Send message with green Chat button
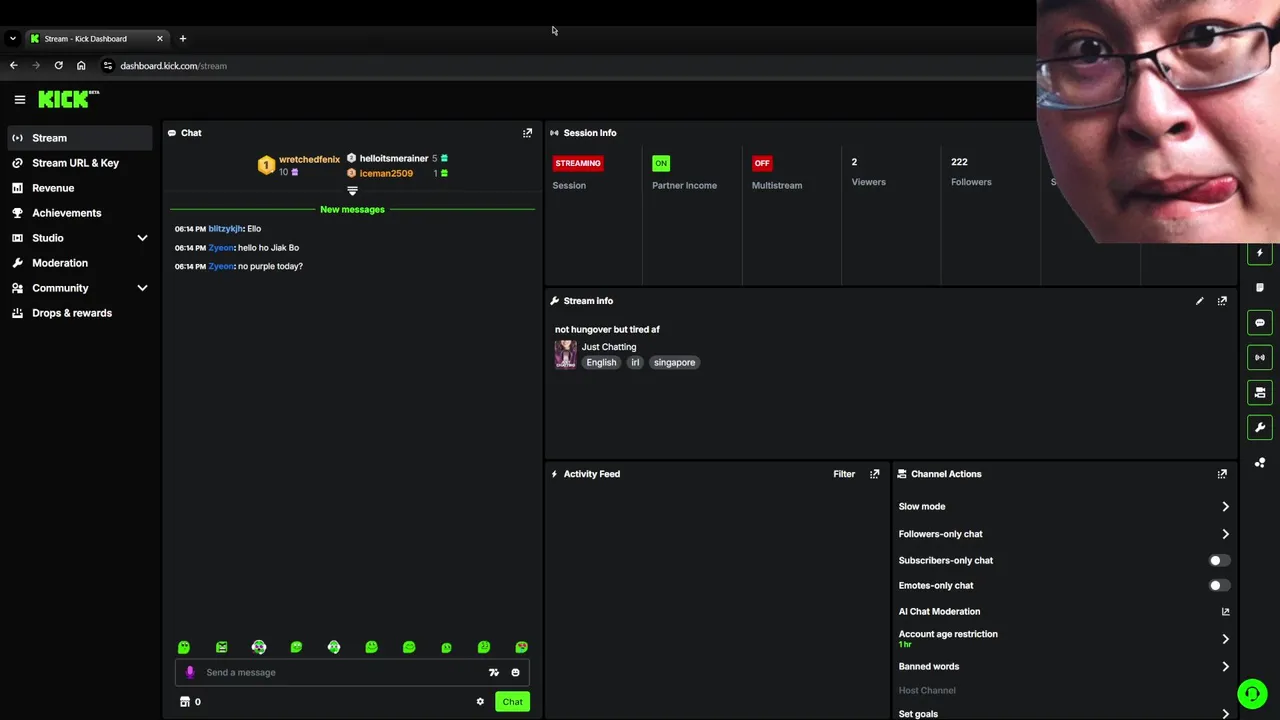Viewport: 1280px width, 720px height. coord(512,702)
